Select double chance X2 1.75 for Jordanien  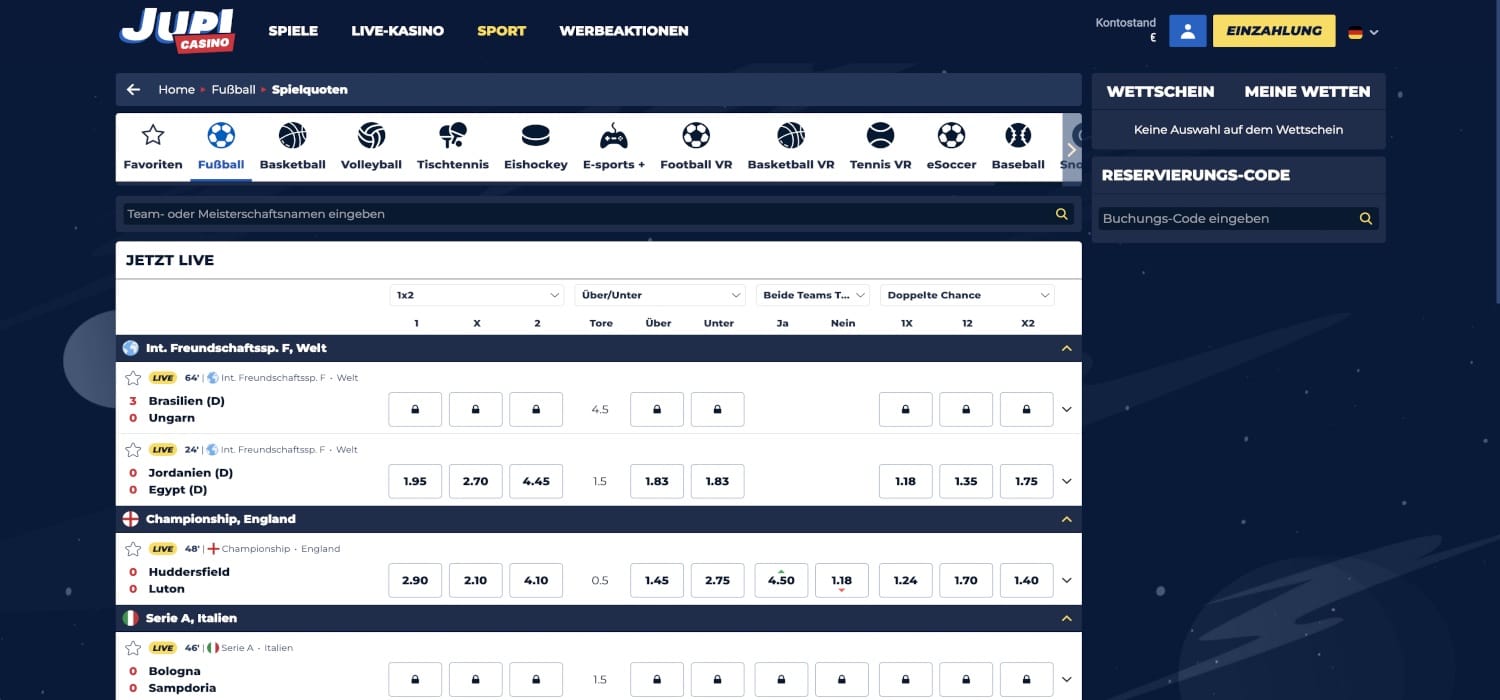point(1027,481)
